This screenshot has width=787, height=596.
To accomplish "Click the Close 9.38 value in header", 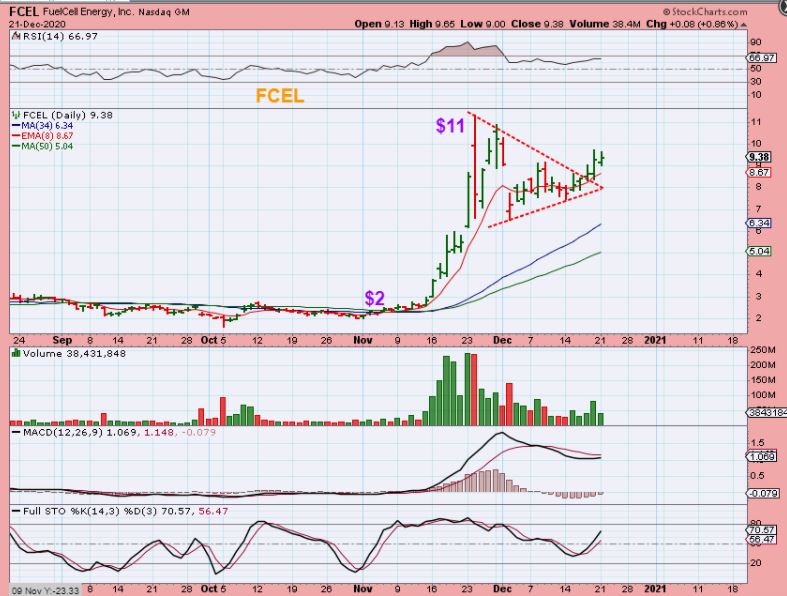I will click(537, 24).
